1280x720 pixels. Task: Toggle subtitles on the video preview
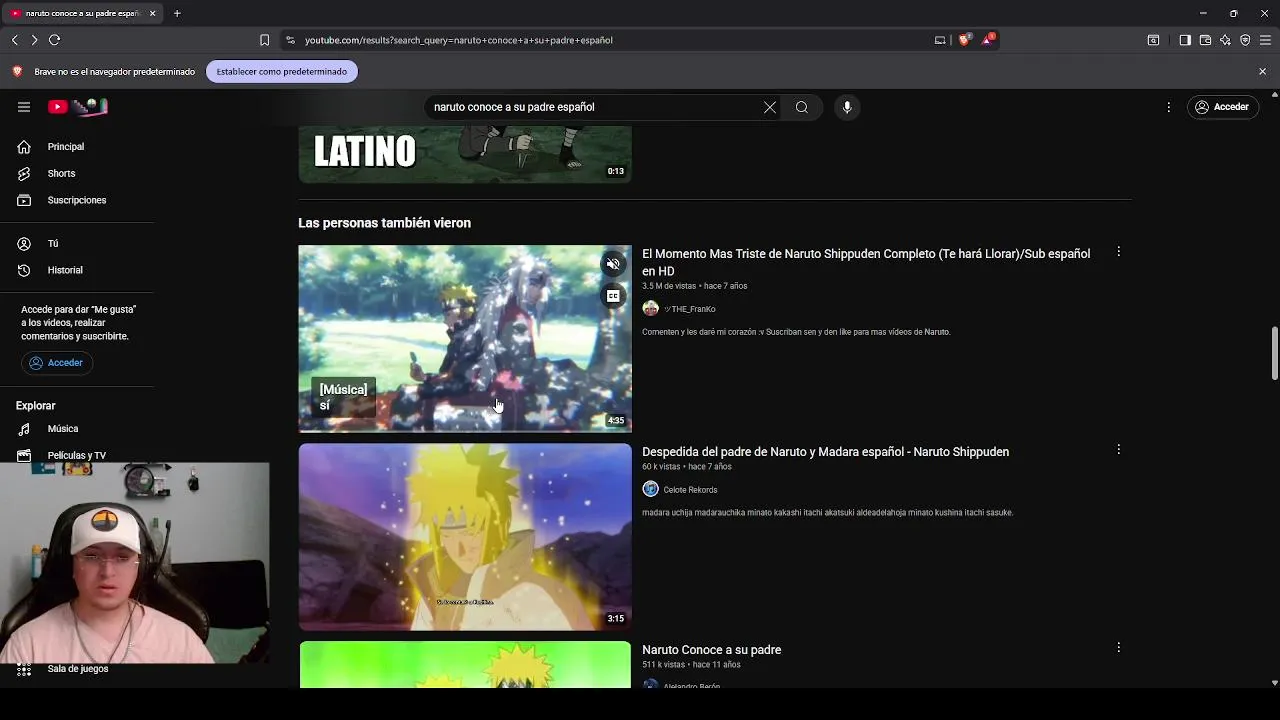coord(614,296)
